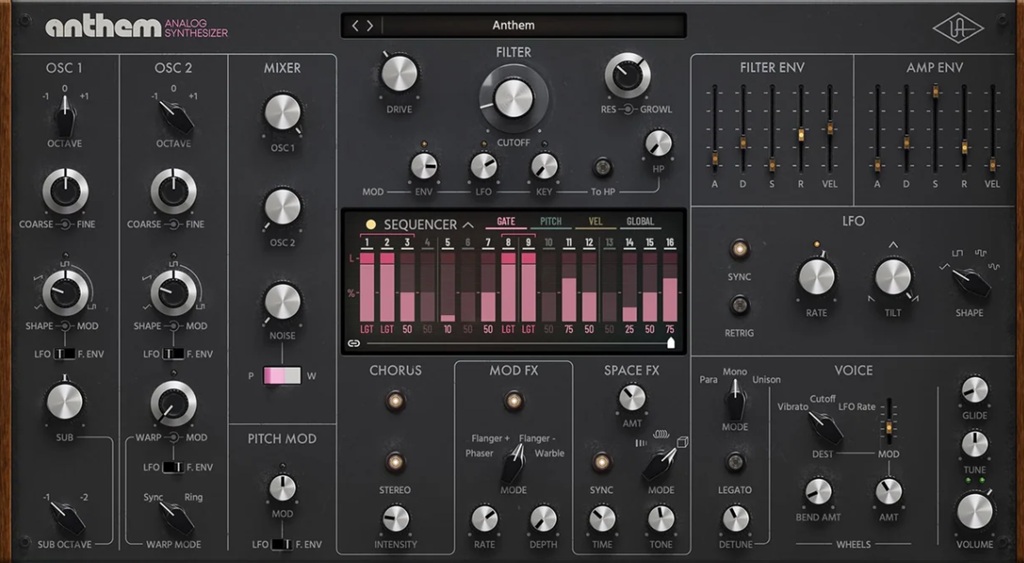The image size is (1024, 563).
Task: Click the LFO TILT knob
Action: tap(893, 277)
